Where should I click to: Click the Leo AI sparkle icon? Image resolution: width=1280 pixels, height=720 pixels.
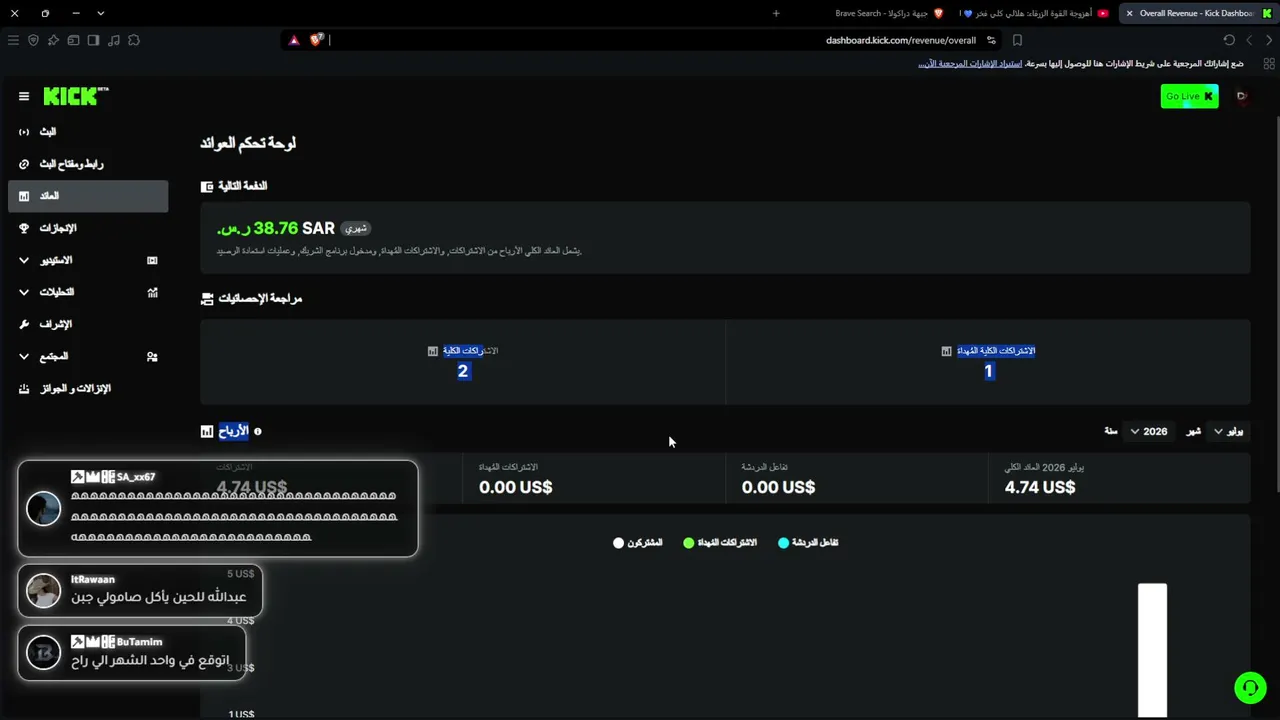click(53, 40)
